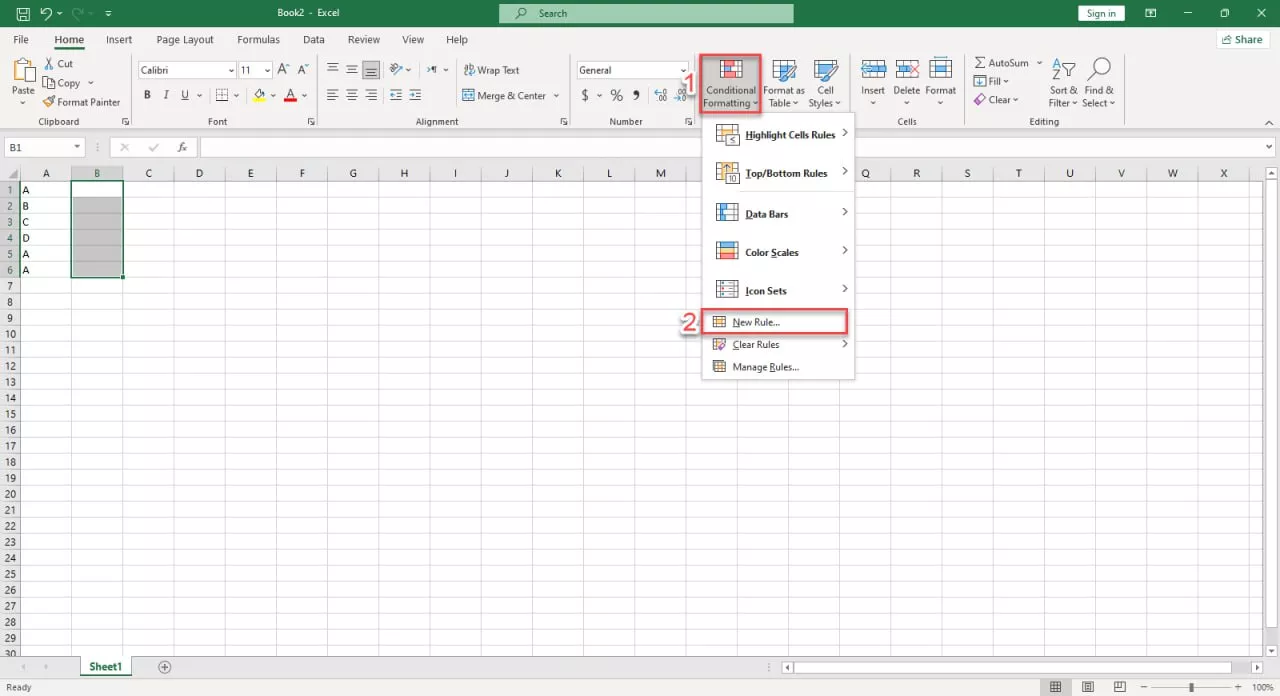Image resolution: width=1280 pixels, height=696 pixels.
Task: Open the Fill Color dropdown arrow
Action: click(273, 96)
